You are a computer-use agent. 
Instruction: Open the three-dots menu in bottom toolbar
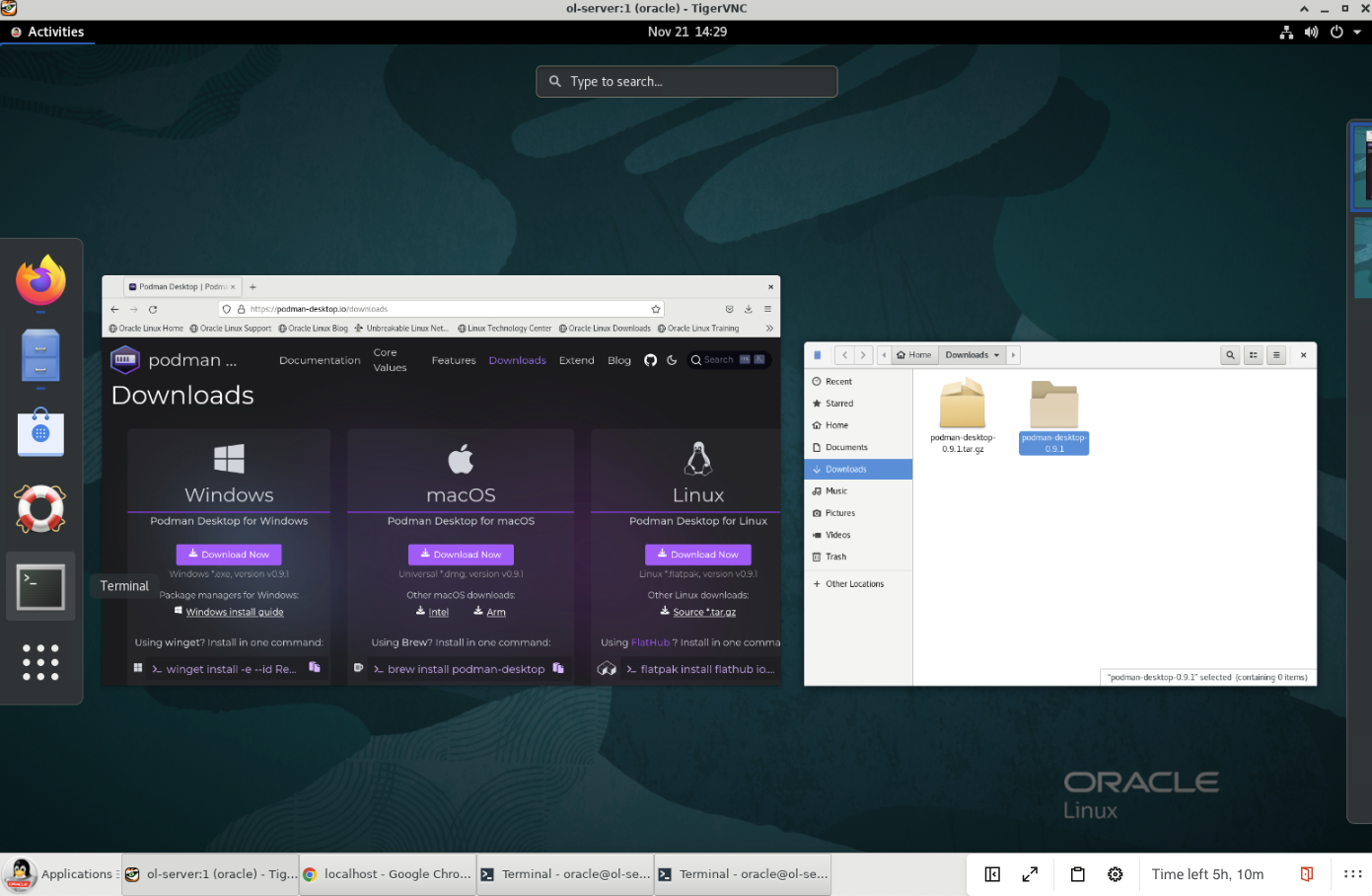tap(1352, 874)
